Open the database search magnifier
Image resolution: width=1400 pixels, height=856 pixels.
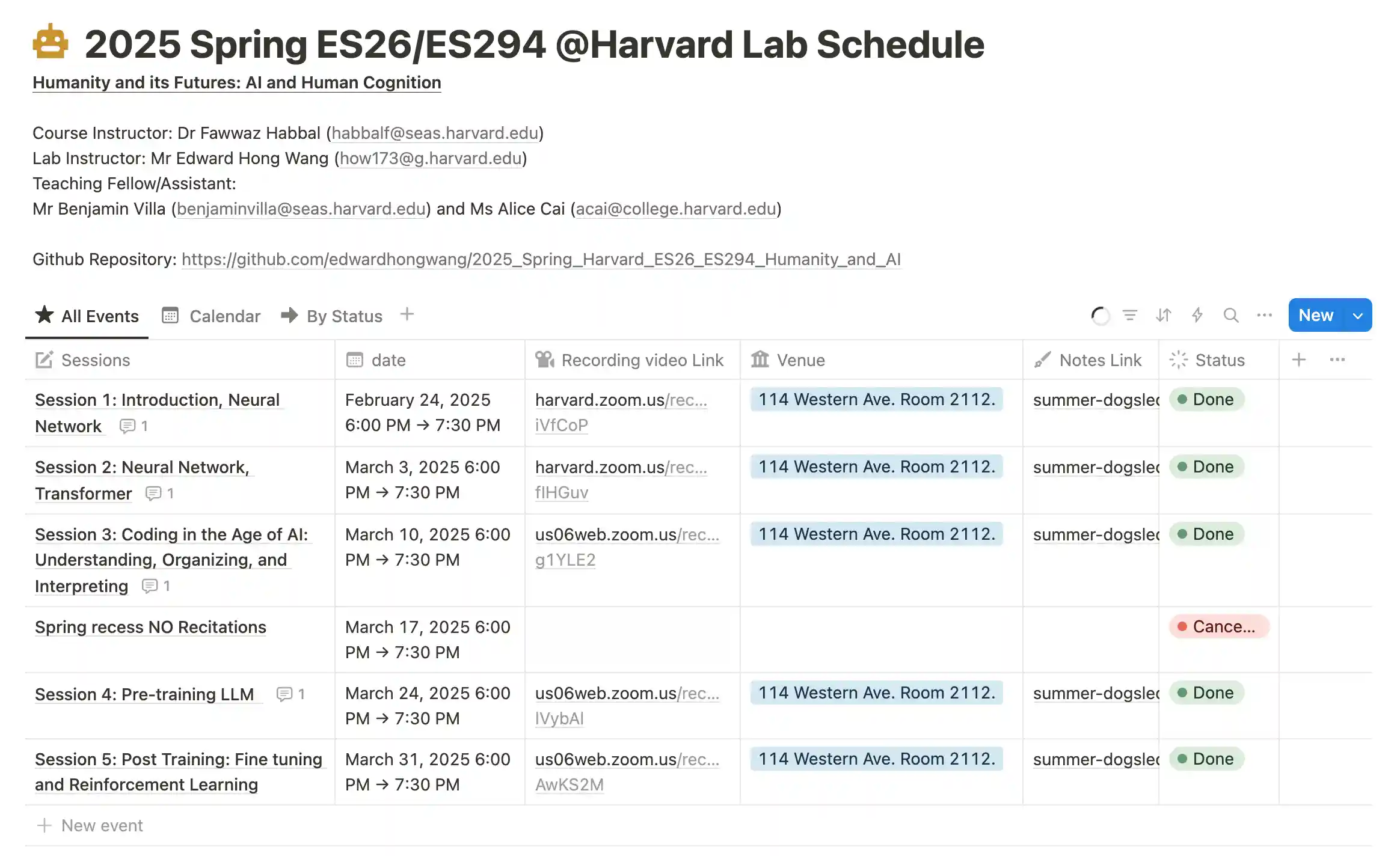1231,315
